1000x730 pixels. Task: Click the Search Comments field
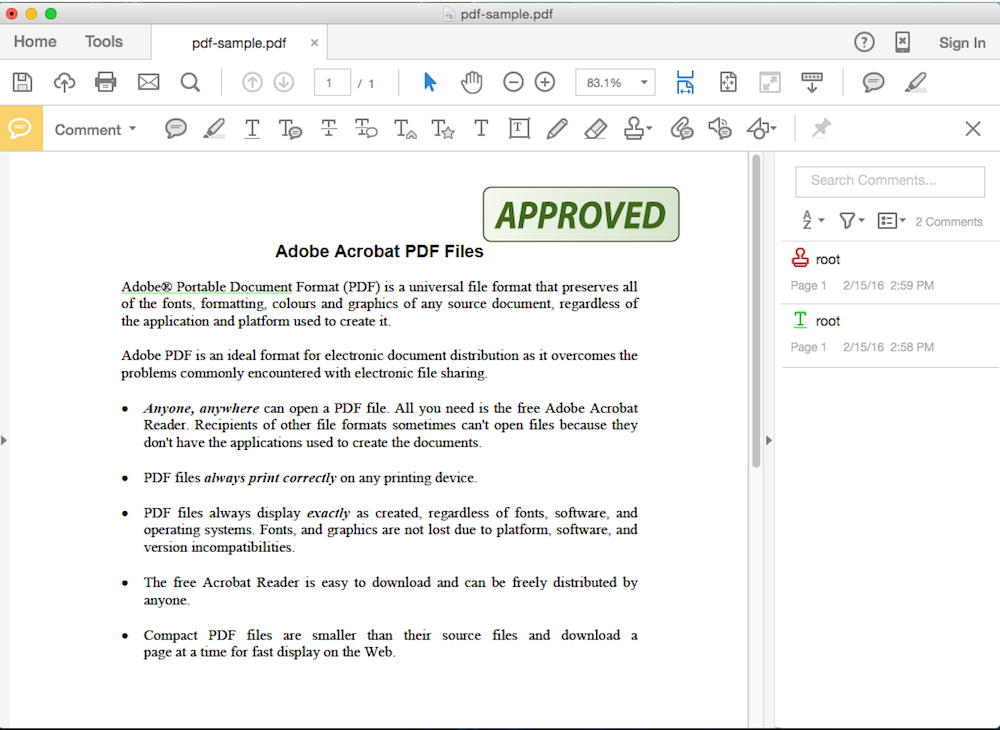(890, 181)
